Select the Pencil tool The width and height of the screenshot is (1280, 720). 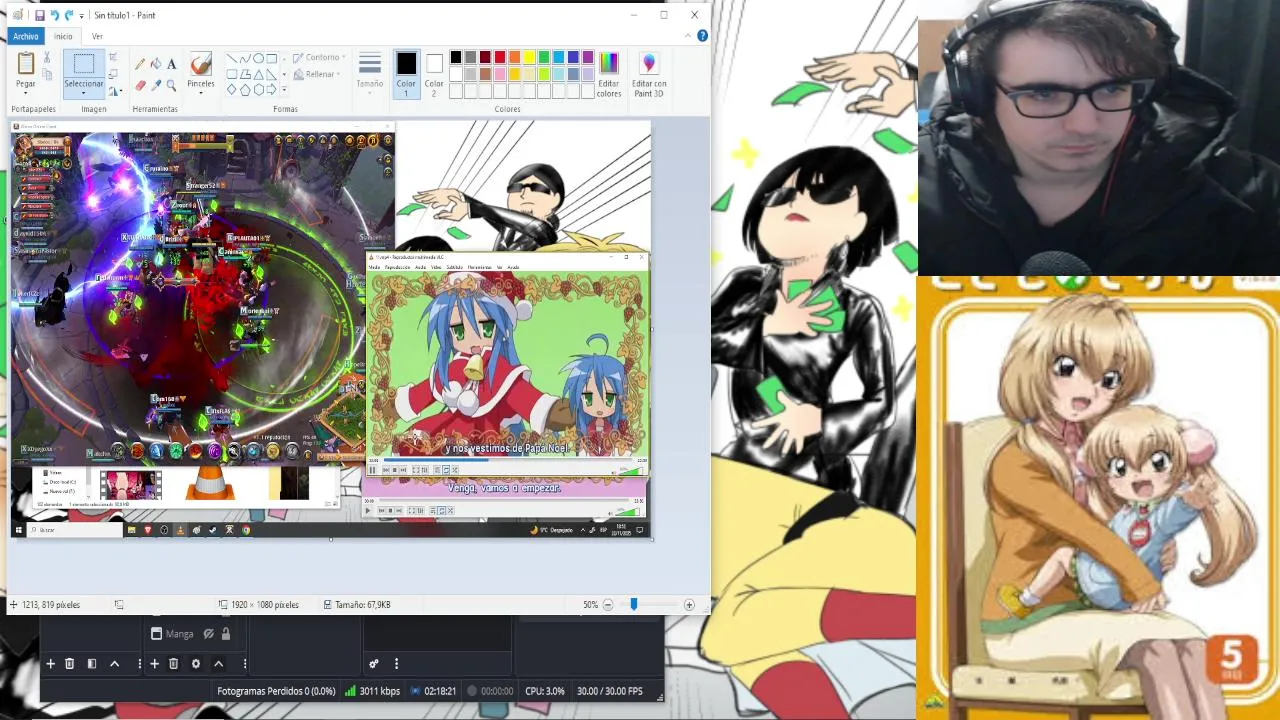[140, 64]
